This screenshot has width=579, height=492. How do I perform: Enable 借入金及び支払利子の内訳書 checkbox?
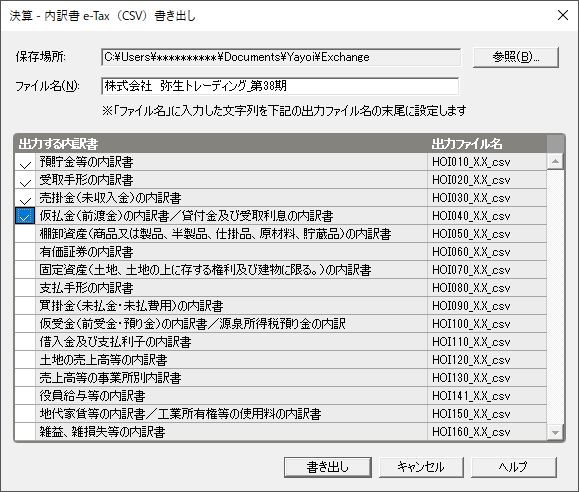(x=25, y=342)
